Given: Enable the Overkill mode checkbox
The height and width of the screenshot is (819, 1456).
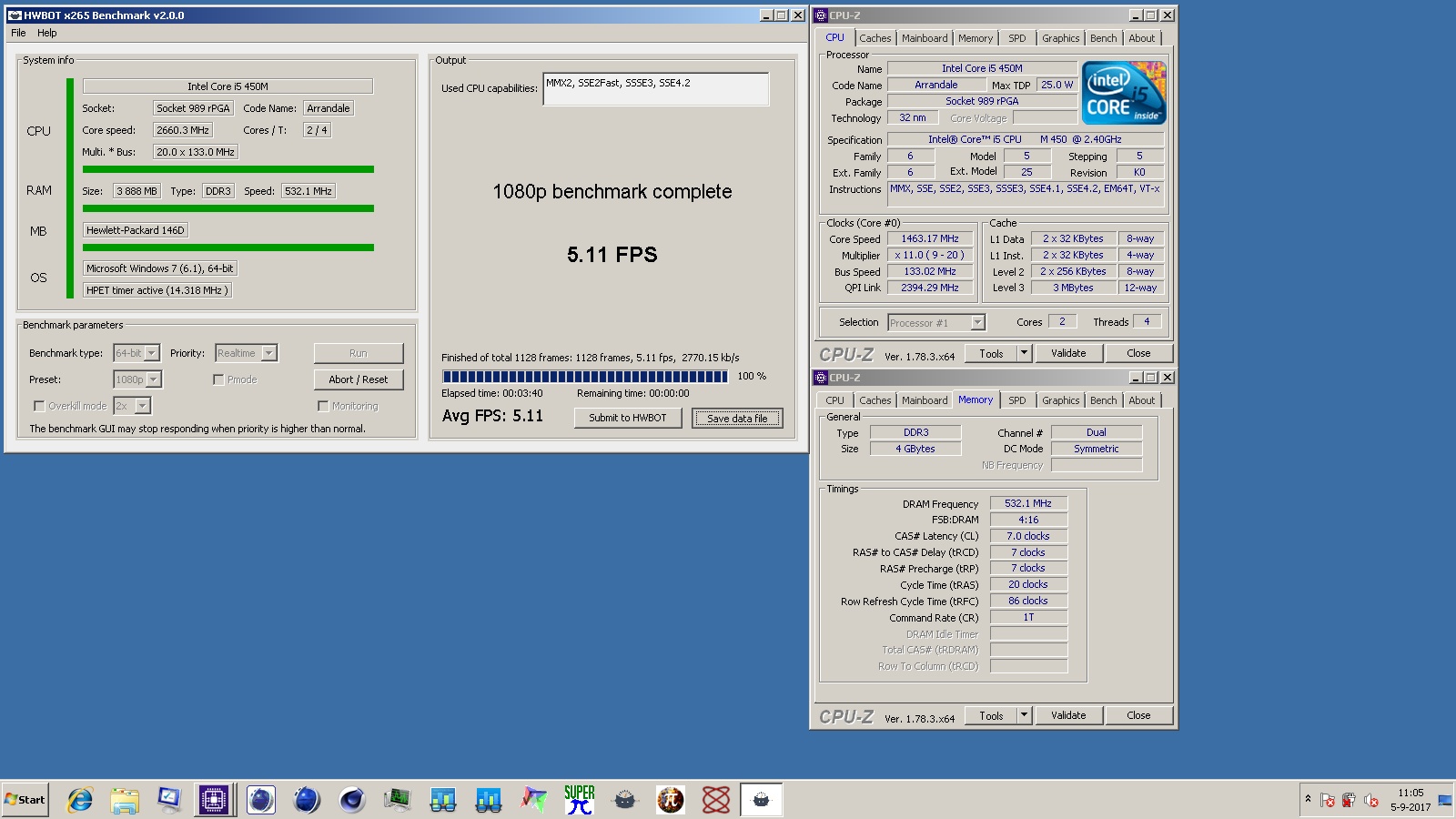Looking at the screenshot, I should 38,406.
